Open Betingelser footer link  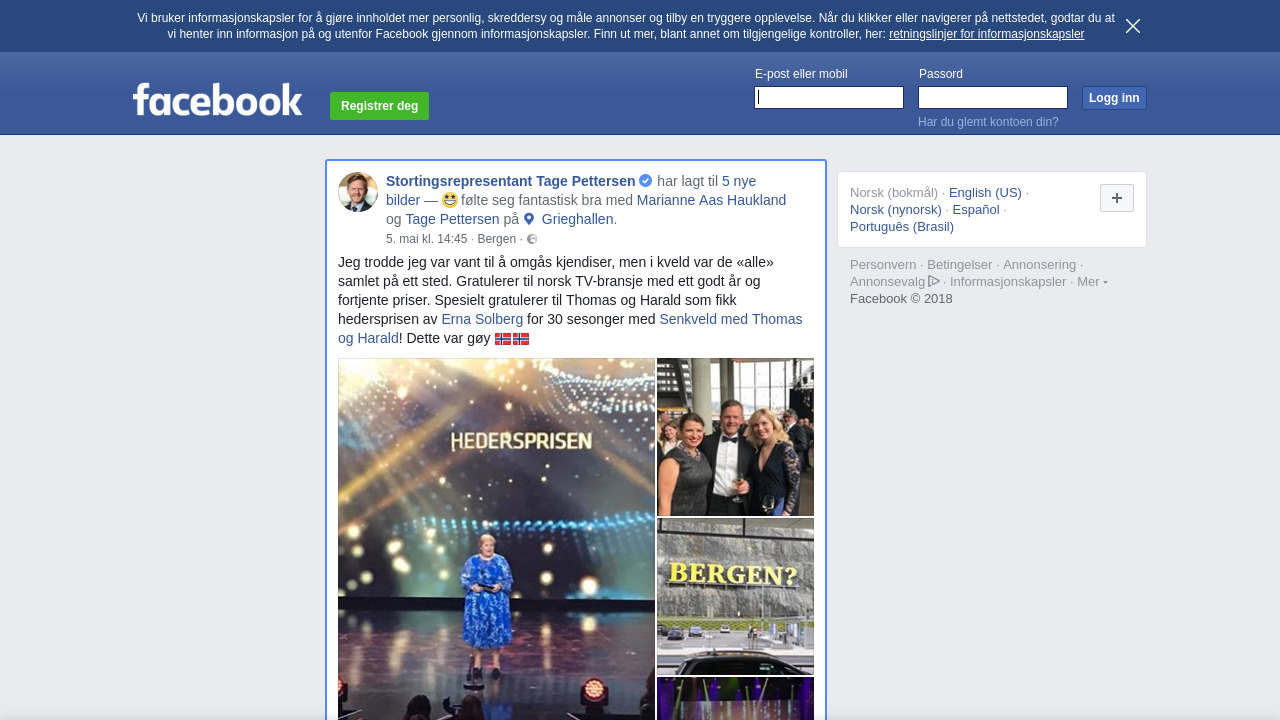(959, 264)
